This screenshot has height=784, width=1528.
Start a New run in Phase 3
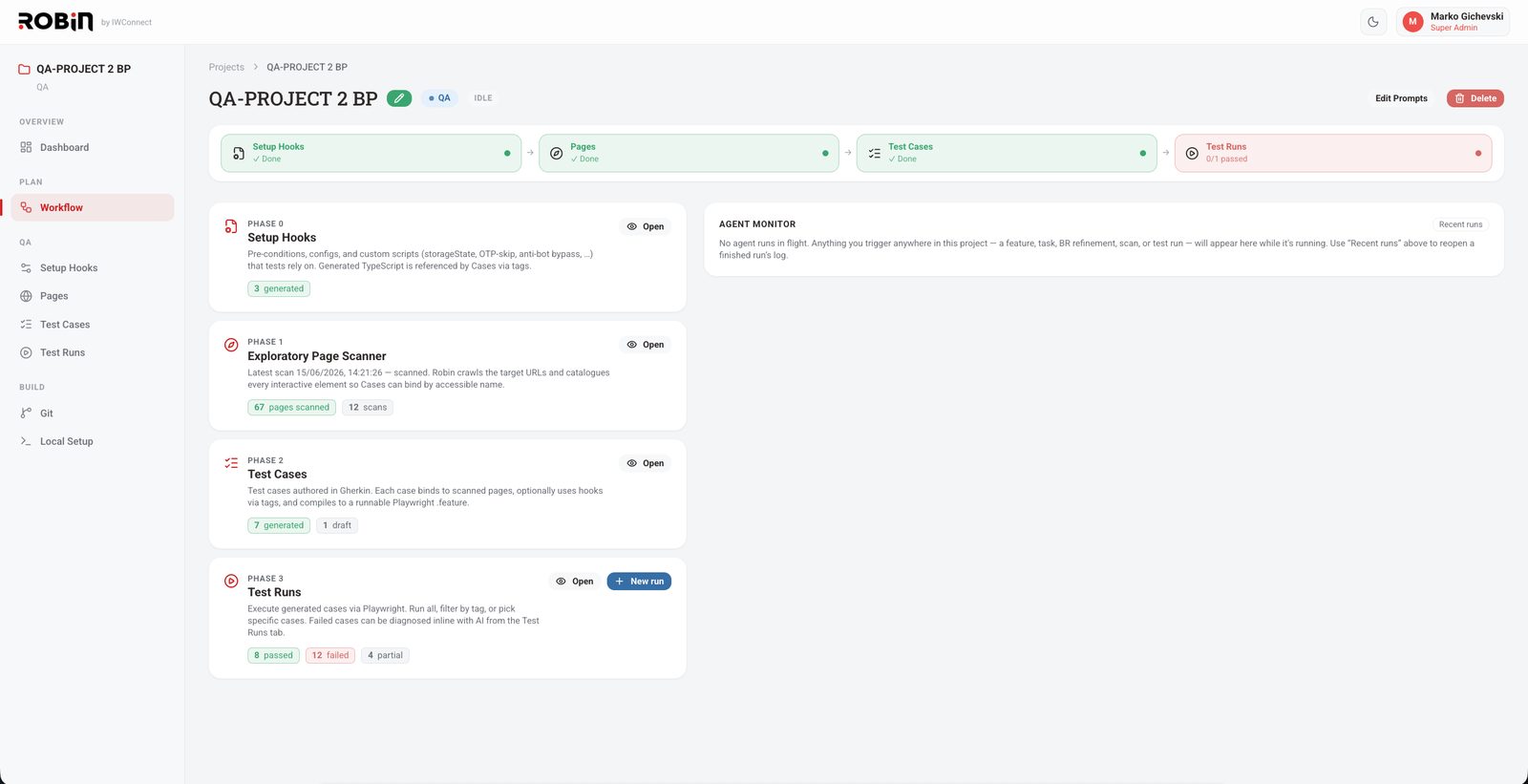639,582
